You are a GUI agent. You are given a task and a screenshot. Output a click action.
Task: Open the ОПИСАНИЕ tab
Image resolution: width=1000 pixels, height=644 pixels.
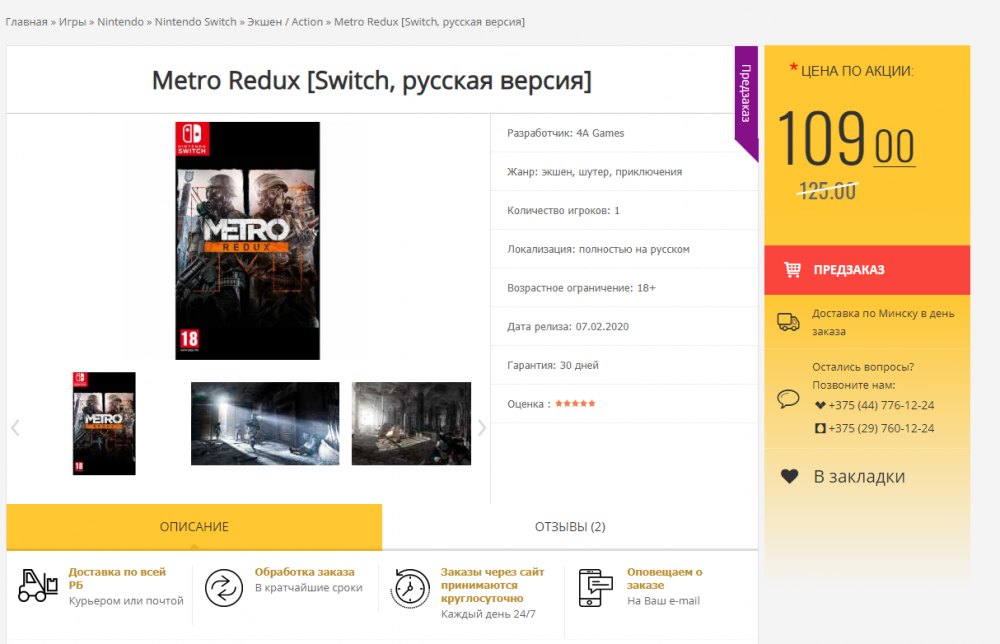(x=194, y=527)
